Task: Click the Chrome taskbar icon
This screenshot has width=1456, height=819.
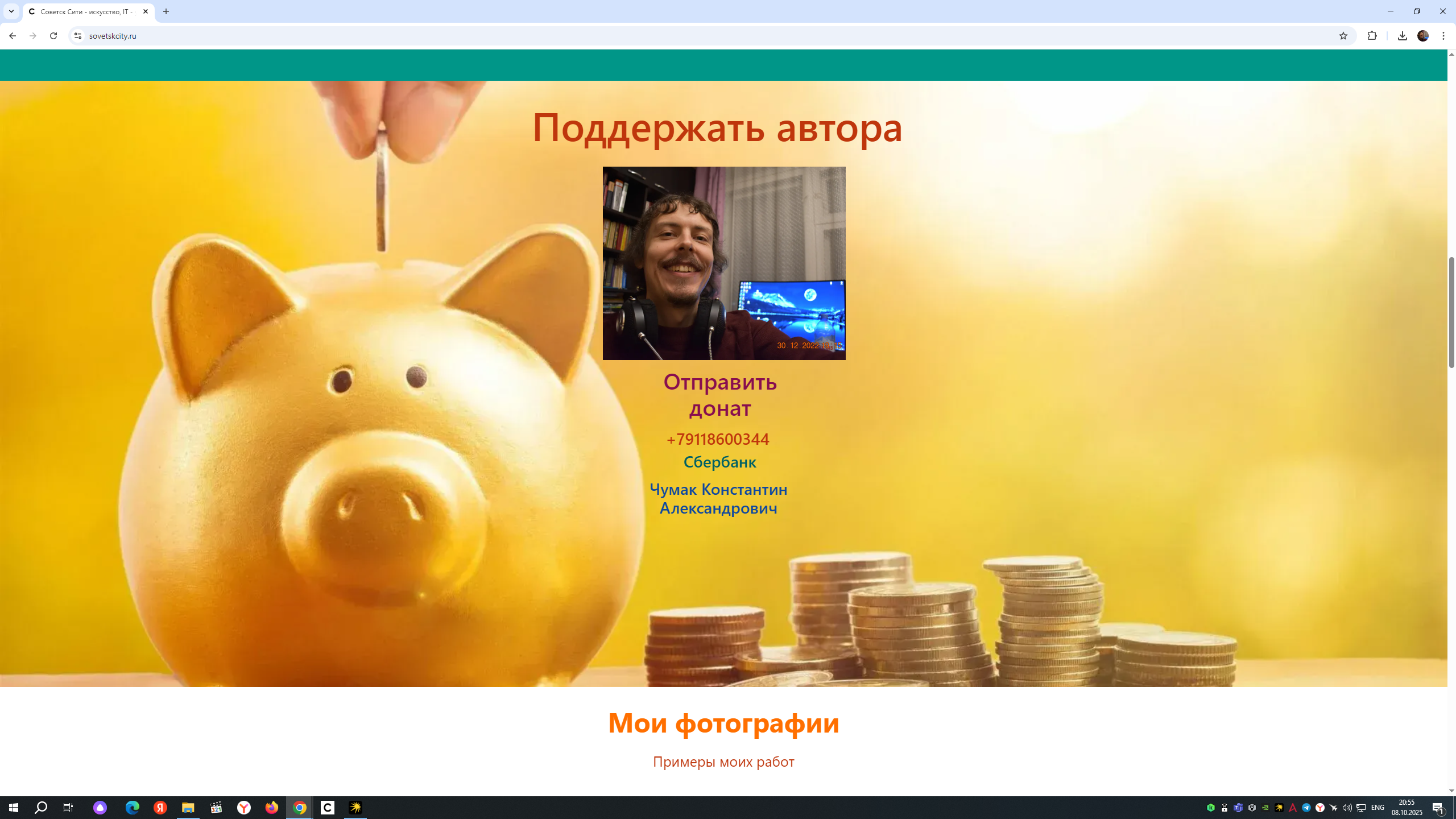Action: (300, 808)
